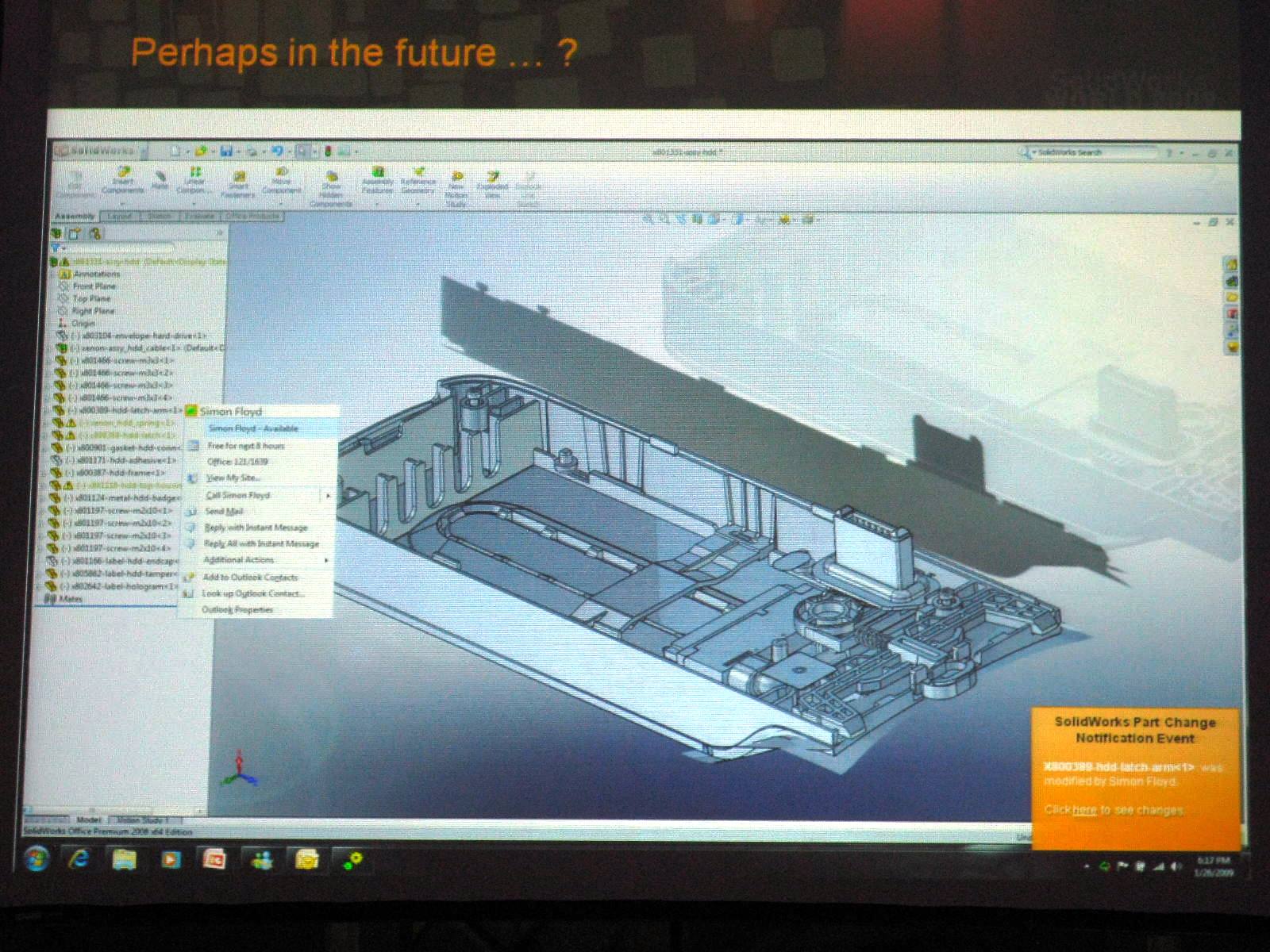Switch to the Evaluate tab
The height and width of the screenshot is (952, 1270).
click(199, 216)
